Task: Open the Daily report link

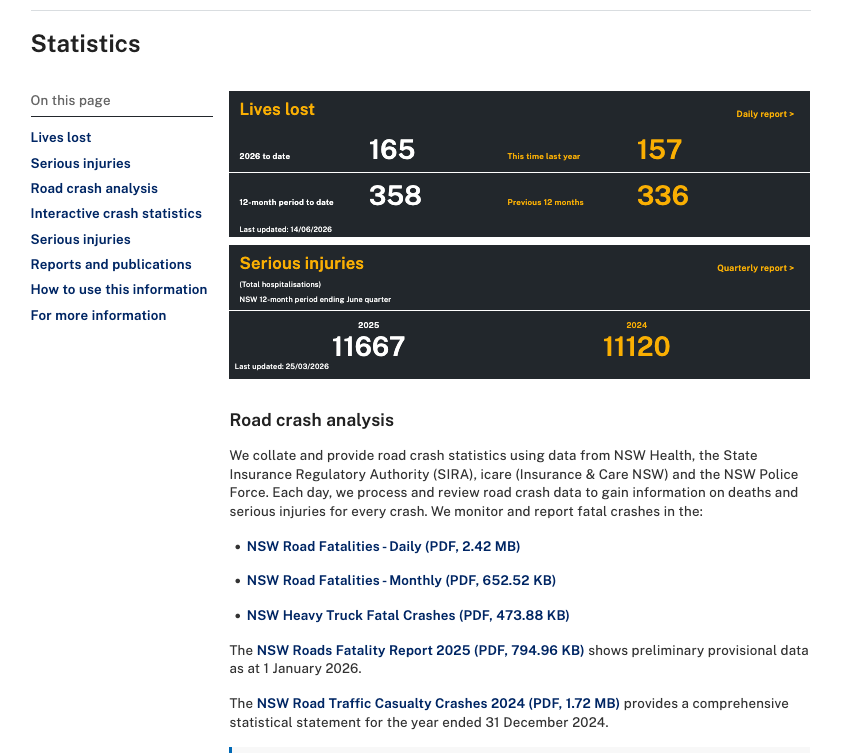Action: tap(765, 114)
